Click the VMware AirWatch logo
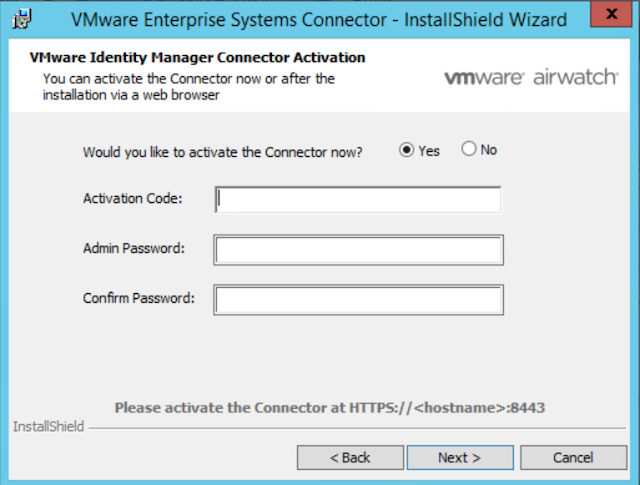 coord(530,77)
